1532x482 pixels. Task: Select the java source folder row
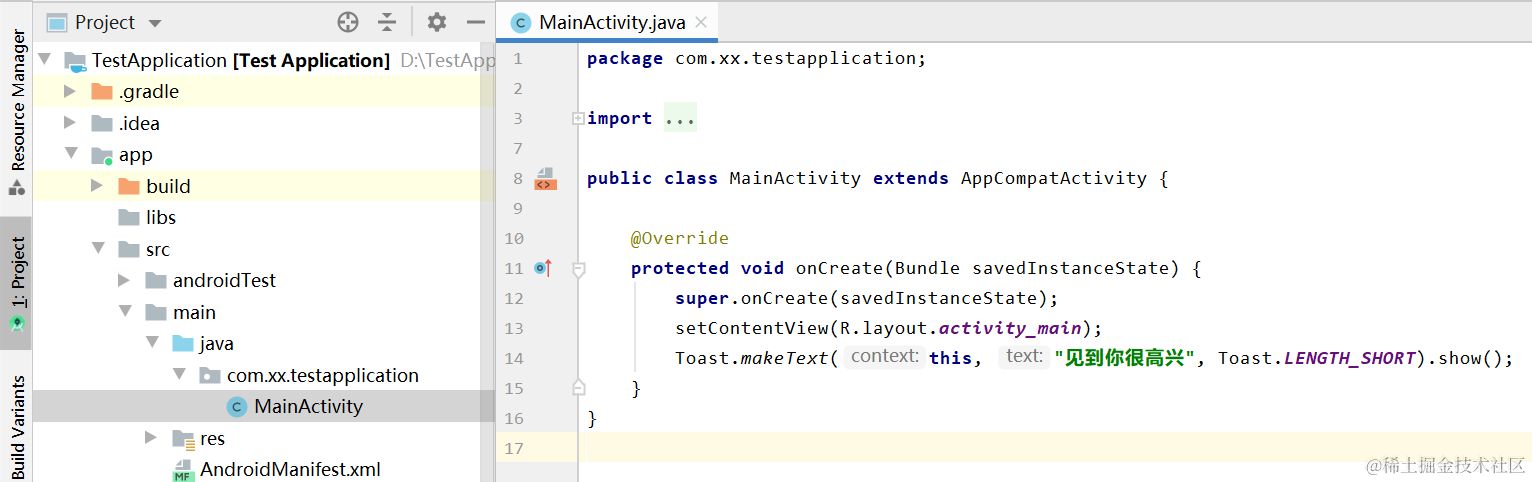click(265, 344)
